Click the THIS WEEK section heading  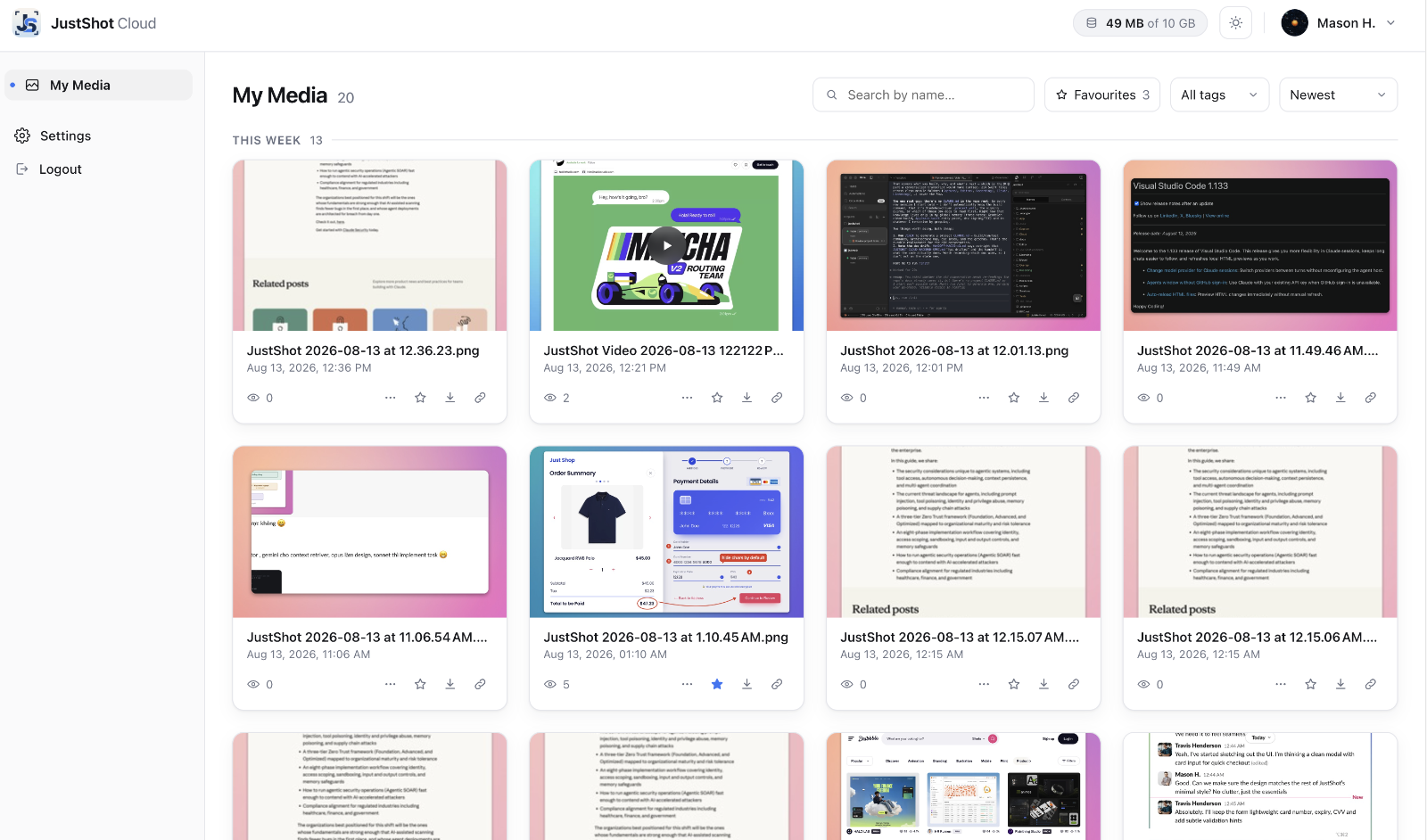(x=267, y=140)
